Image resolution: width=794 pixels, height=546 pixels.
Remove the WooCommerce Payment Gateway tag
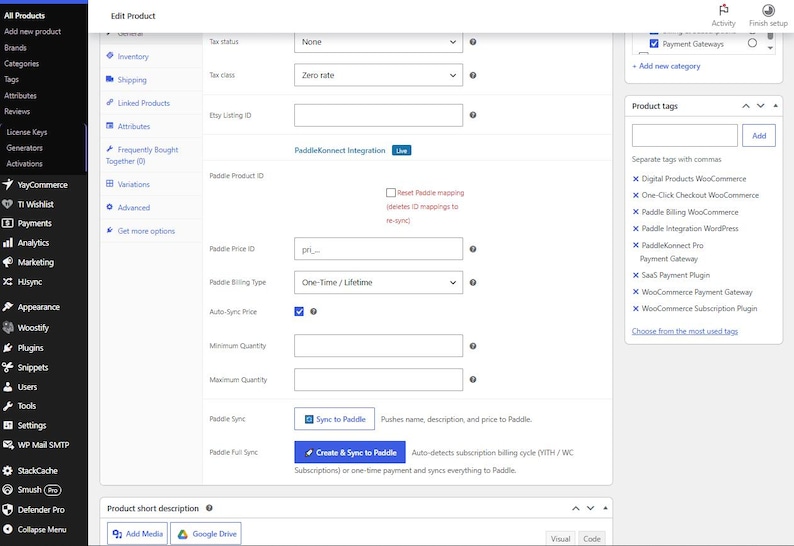click(x=636, y=292)
